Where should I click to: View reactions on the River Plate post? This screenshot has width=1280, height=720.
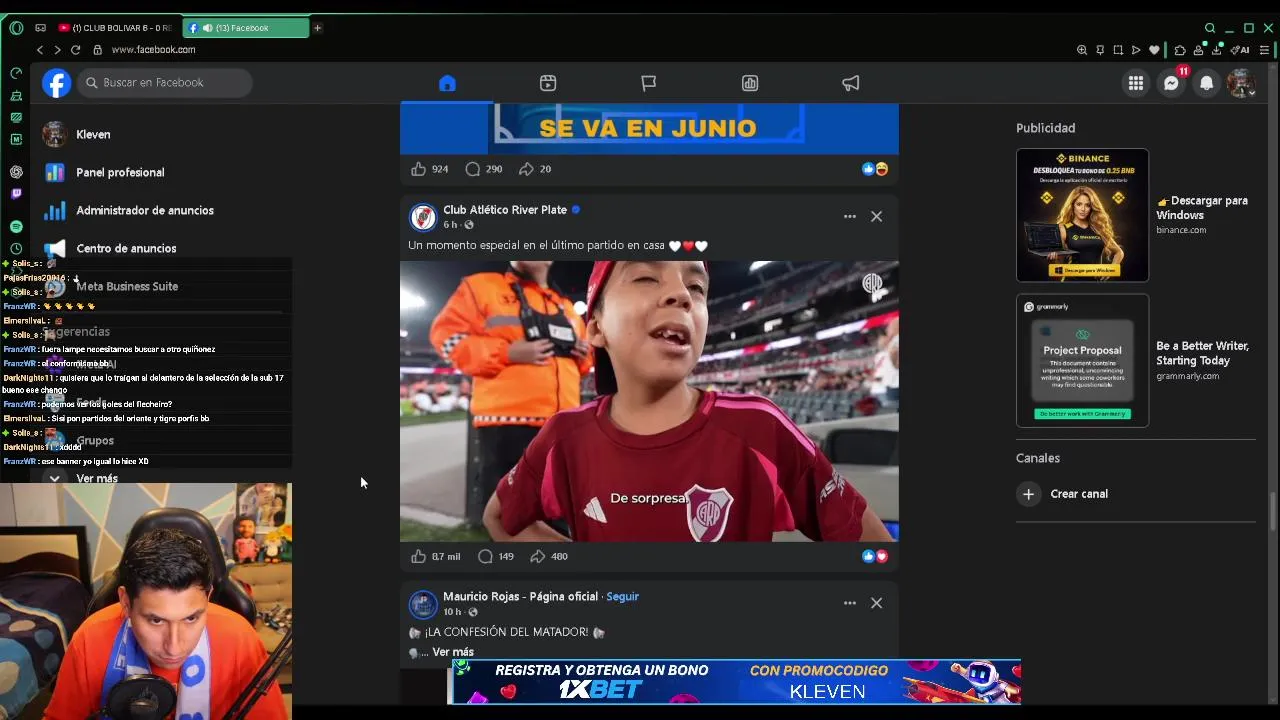point(875,556)
